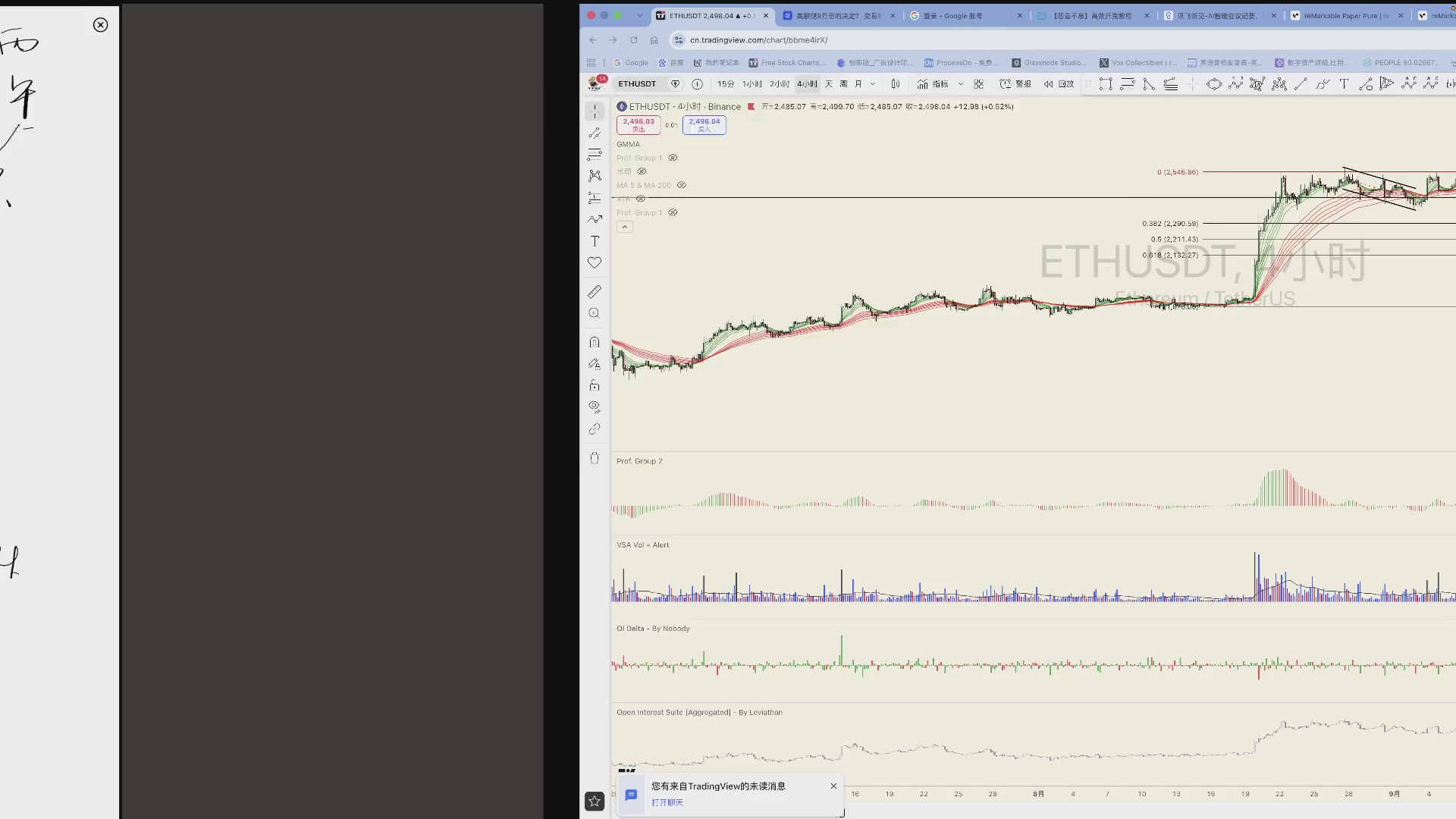Expand the indicators favorites dropdown arrow
1456x819 pixels.
[960, 84]
